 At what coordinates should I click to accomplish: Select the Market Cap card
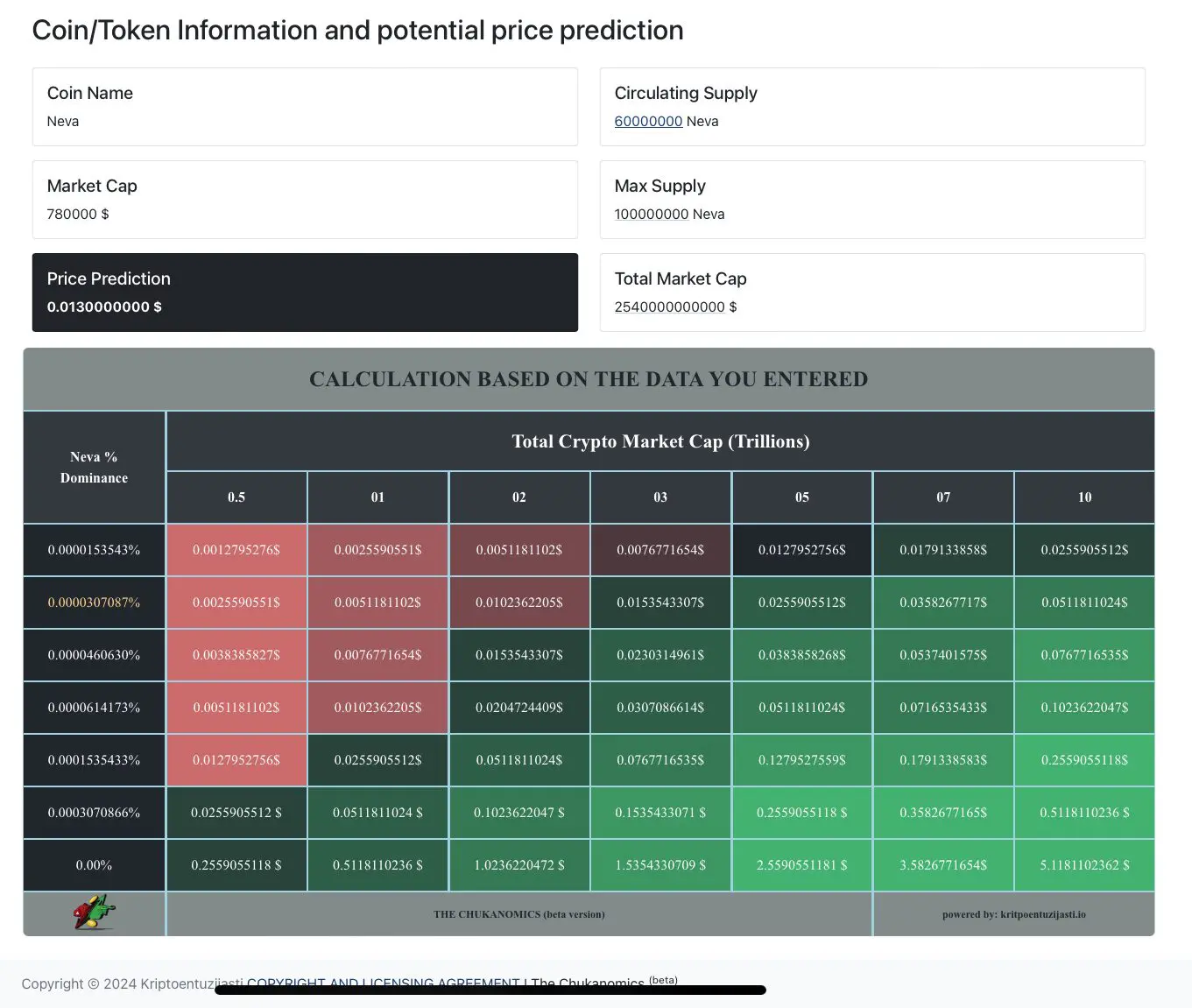click(x=305, y=200)
